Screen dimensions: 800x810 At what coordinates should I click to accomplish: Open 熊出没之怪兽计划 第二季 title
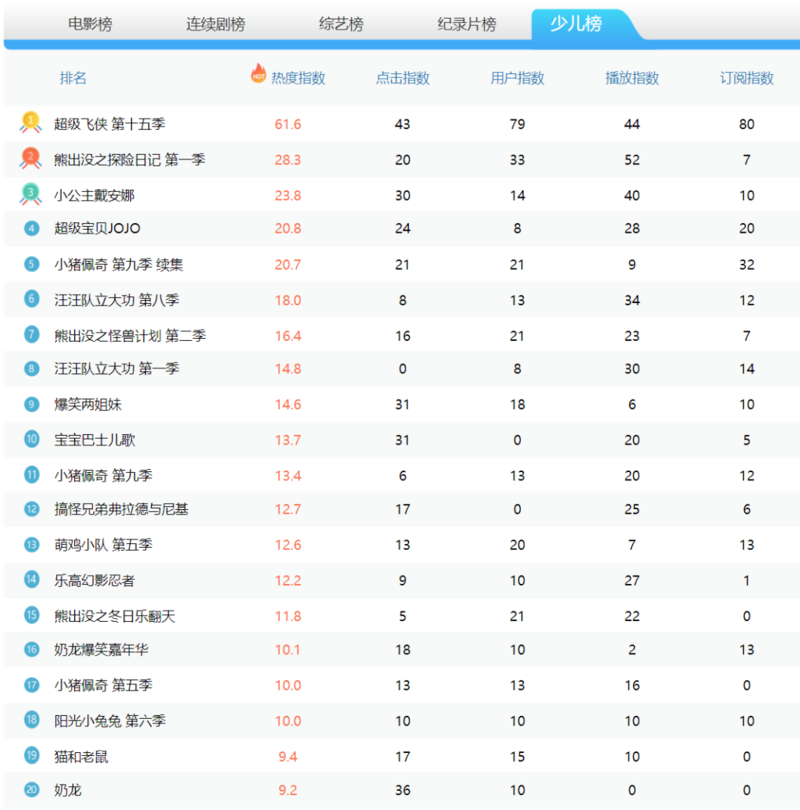point(130,336)
